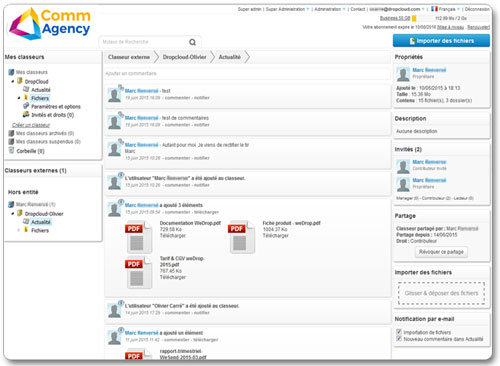Click the file icon on the import button
Screen dimensions: 500x366
click(x=412, y=41)
